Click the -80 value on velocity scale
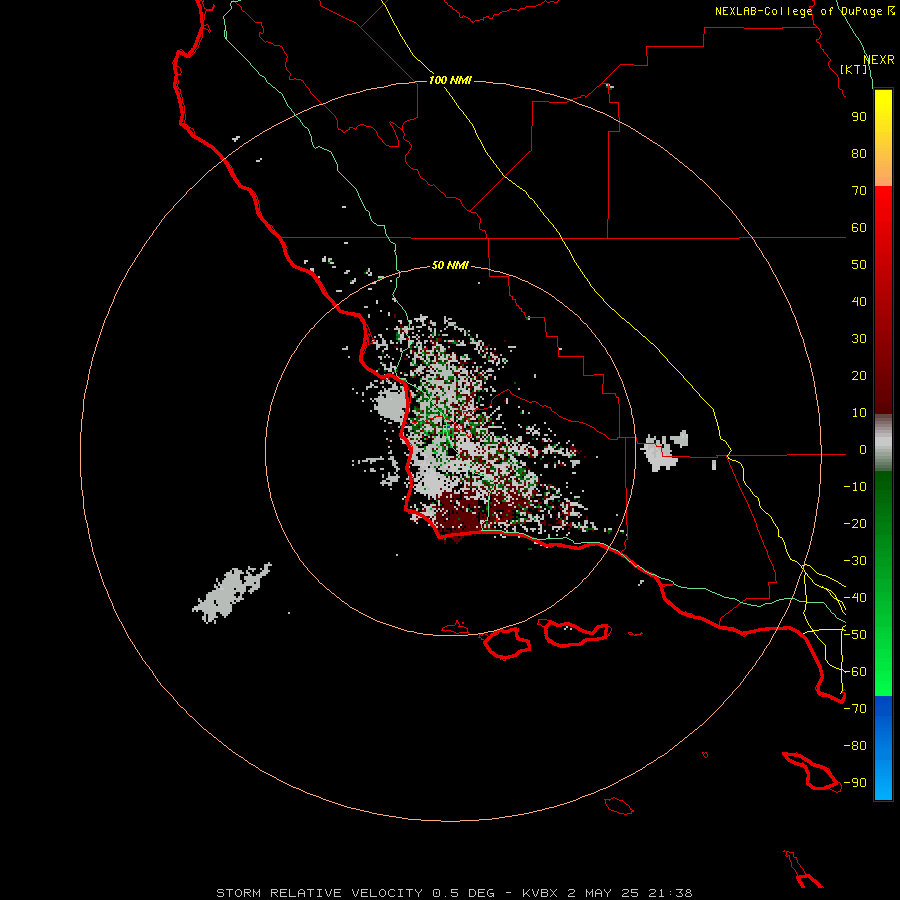 pyautogui.click(x=855, y=746)
